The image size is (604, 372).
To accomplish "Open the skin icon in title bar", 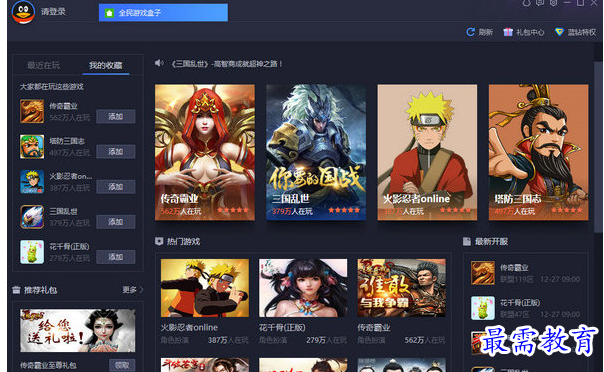I will tap(527, 3).
